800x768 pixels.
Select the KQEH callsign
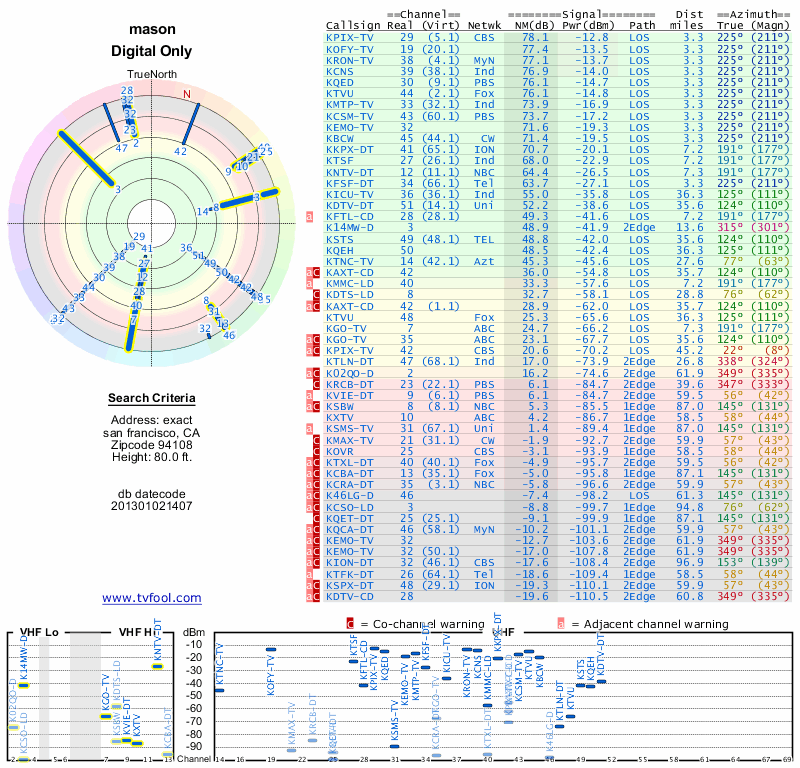pyautogui.click(x=340, y=250)
